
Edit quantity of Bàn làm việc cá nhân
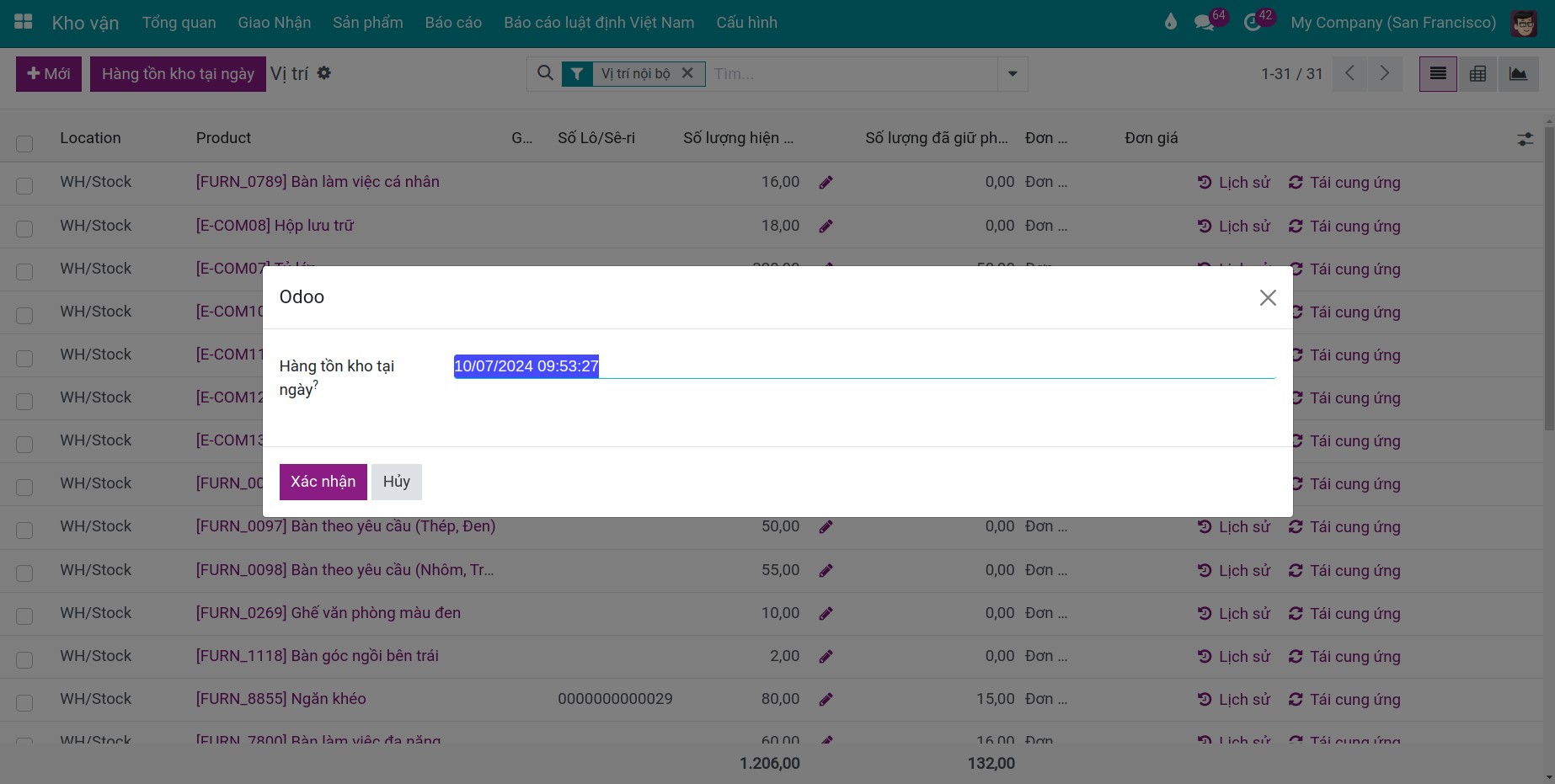pyautogui.click(x=826, y=182)
